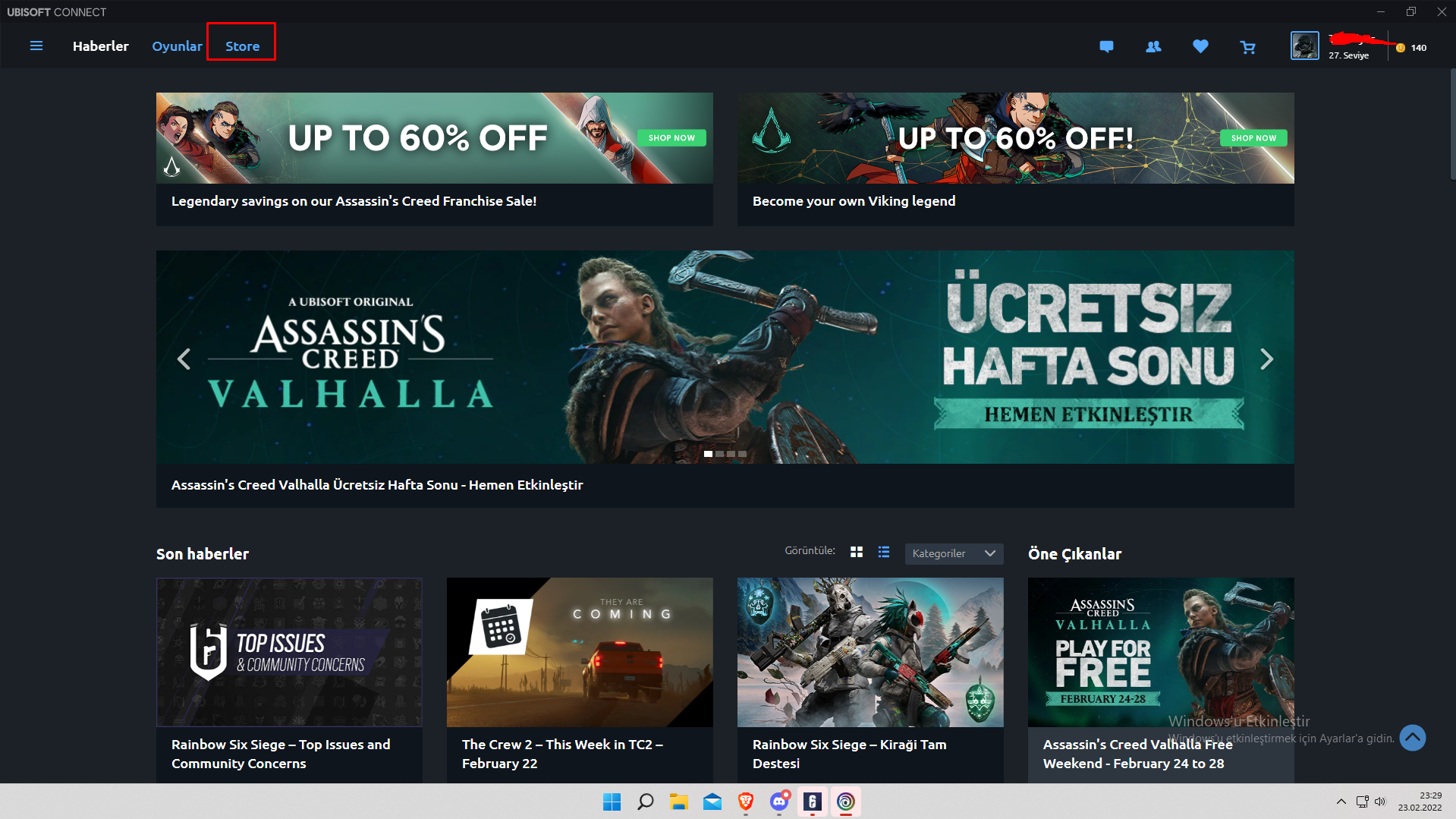Open Rainbow Six Siege Kirağı thumbnail
1456x819 pixels.
pyautogui.click(x=870, y=652)
